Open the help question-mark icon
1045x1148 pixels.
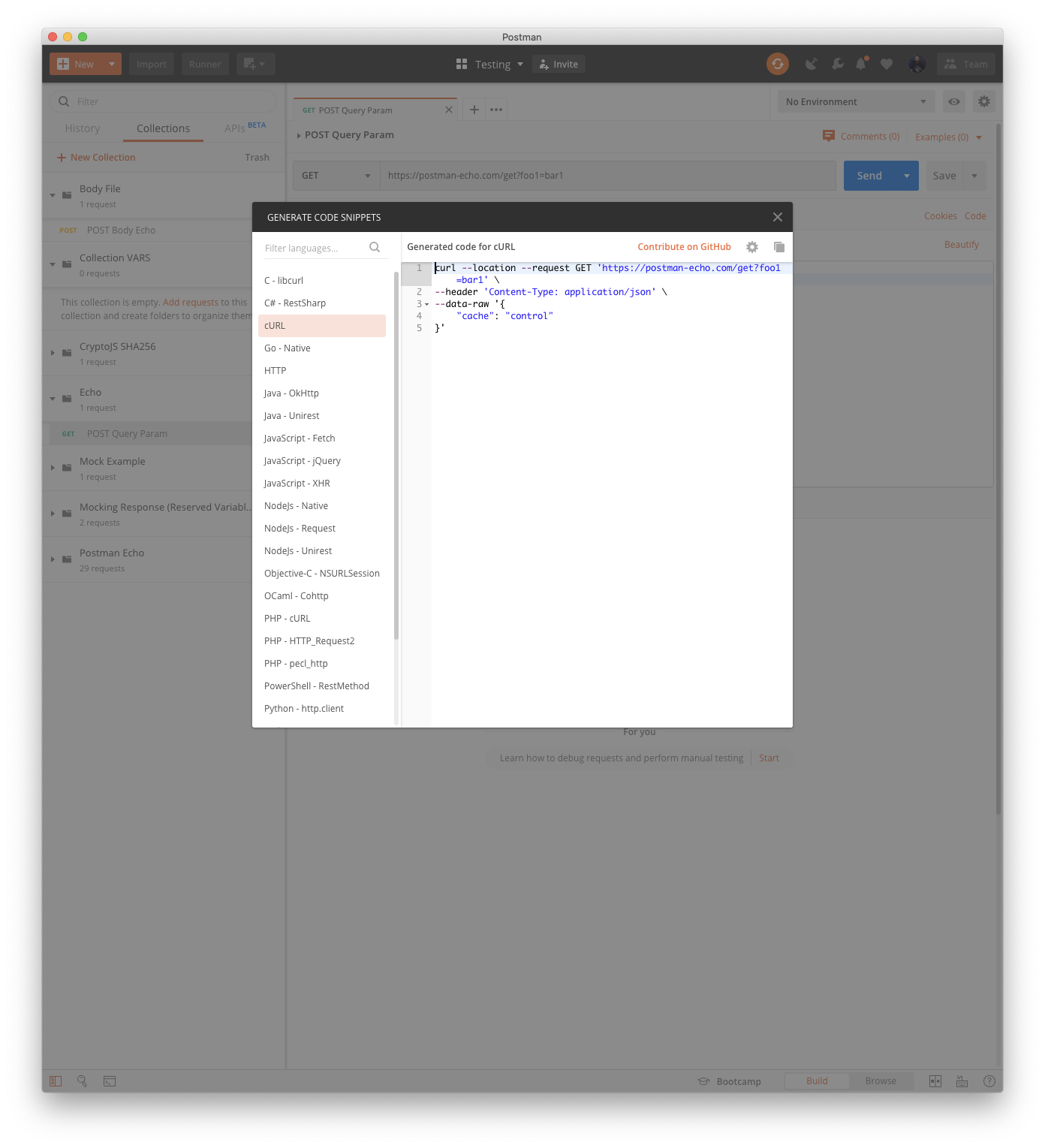(989, 1081)
